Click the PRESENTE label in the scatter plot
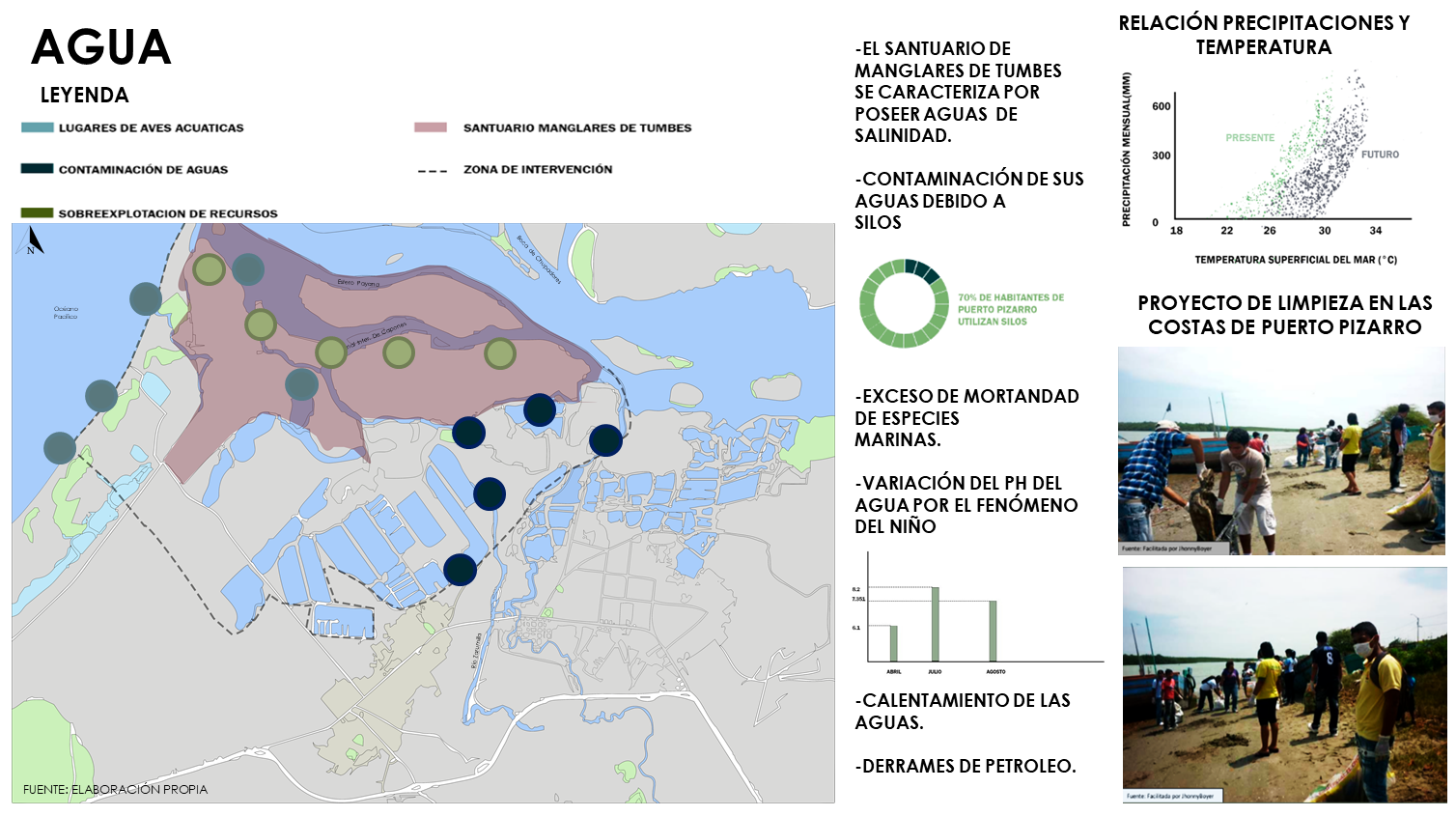 tap(1250, 138)
